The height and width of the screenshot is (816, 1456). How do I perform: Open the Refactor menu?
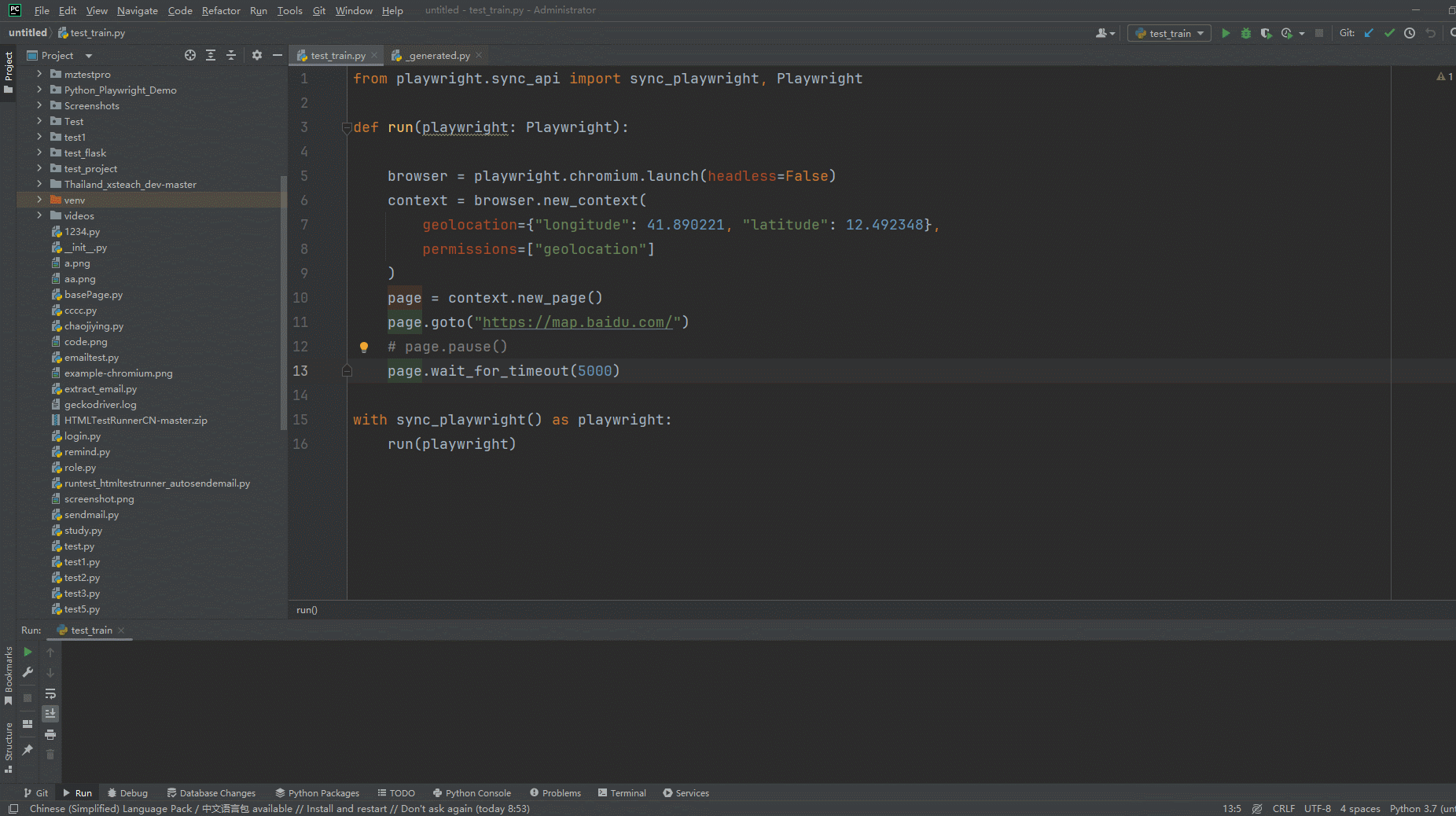pyautogui.click(x=221, y=10)
